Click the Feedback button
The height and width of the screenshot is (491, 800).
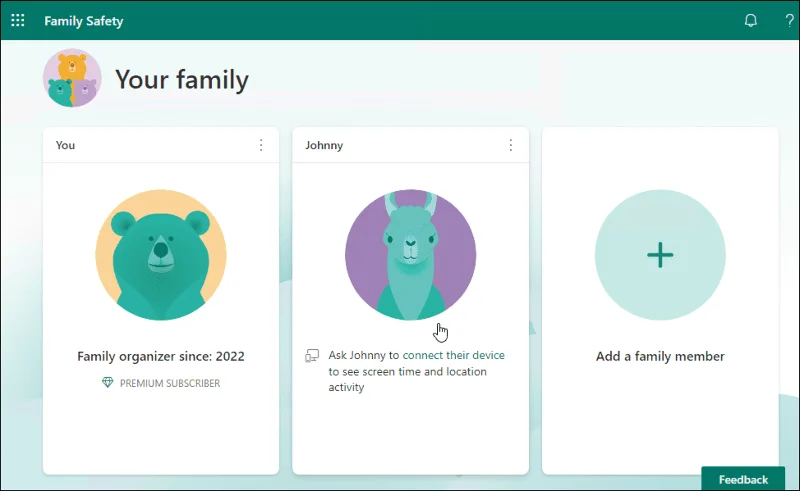click(x=743, y=479)
